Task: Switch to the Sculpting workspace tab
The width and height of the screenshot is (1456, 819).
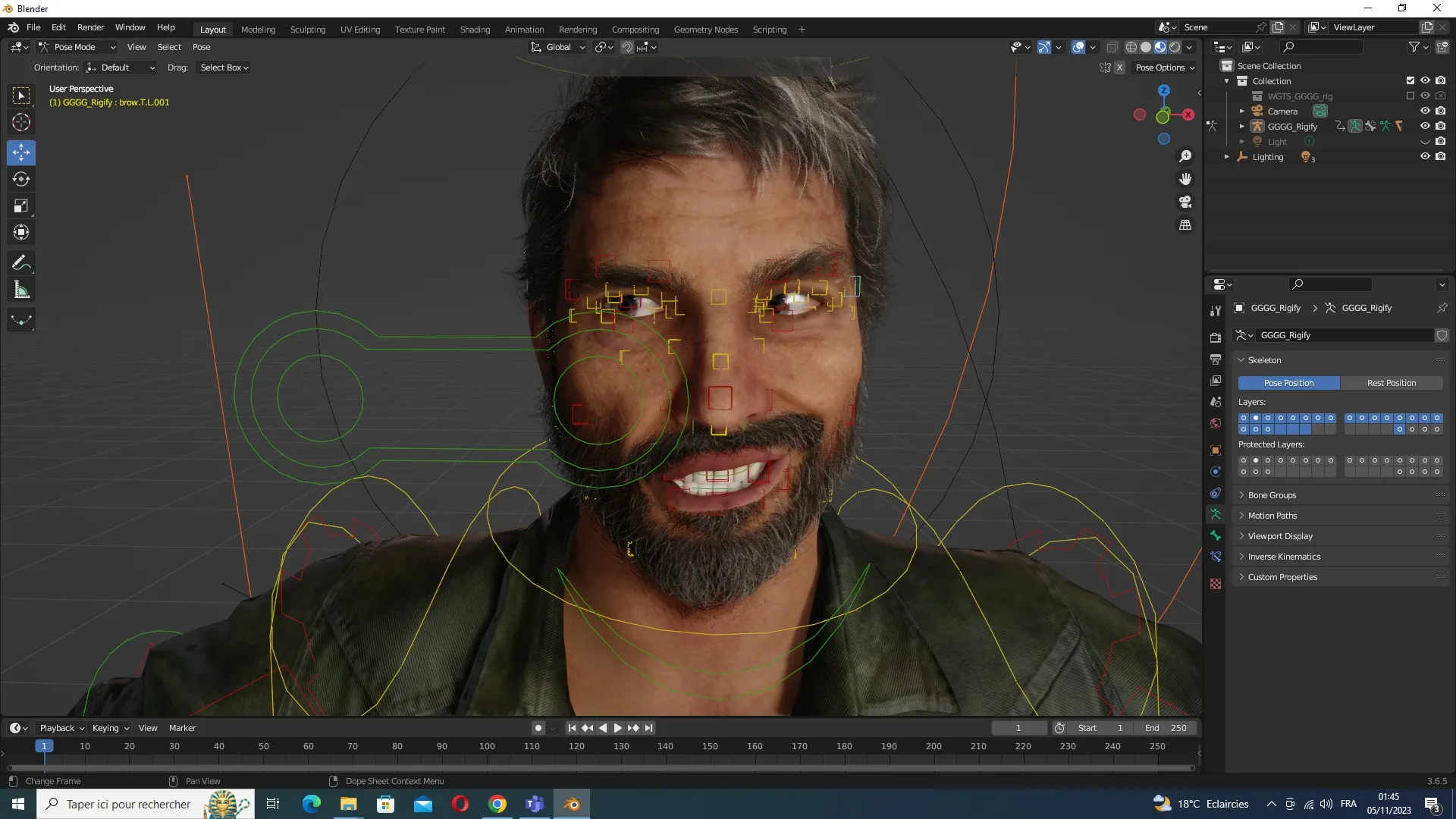Action: (307, 30)
